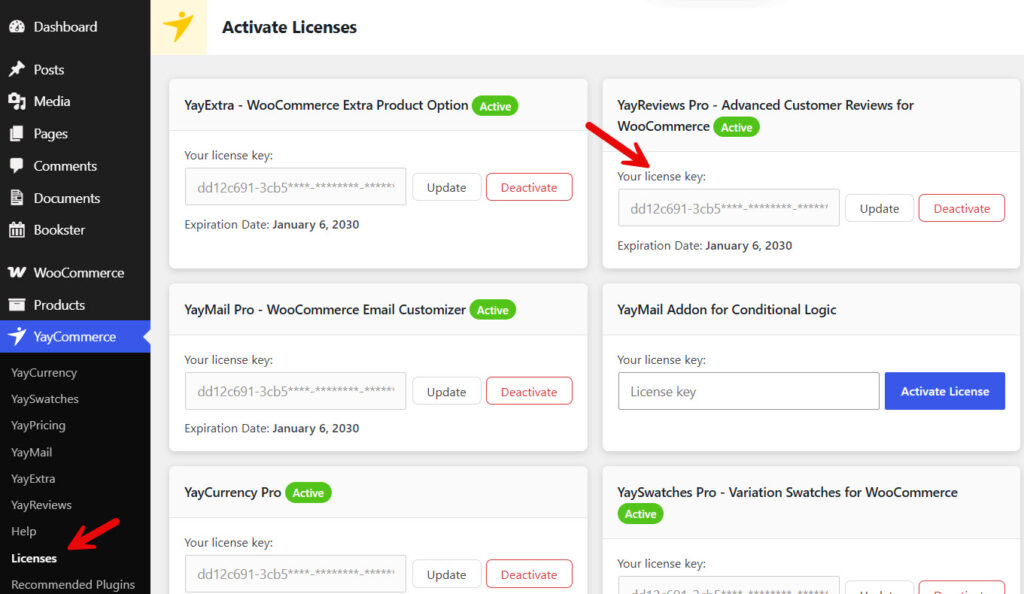The width and height of the screenshot is (1024, 594).
Task: Click the Activate License button
Action: pos(944,391)
